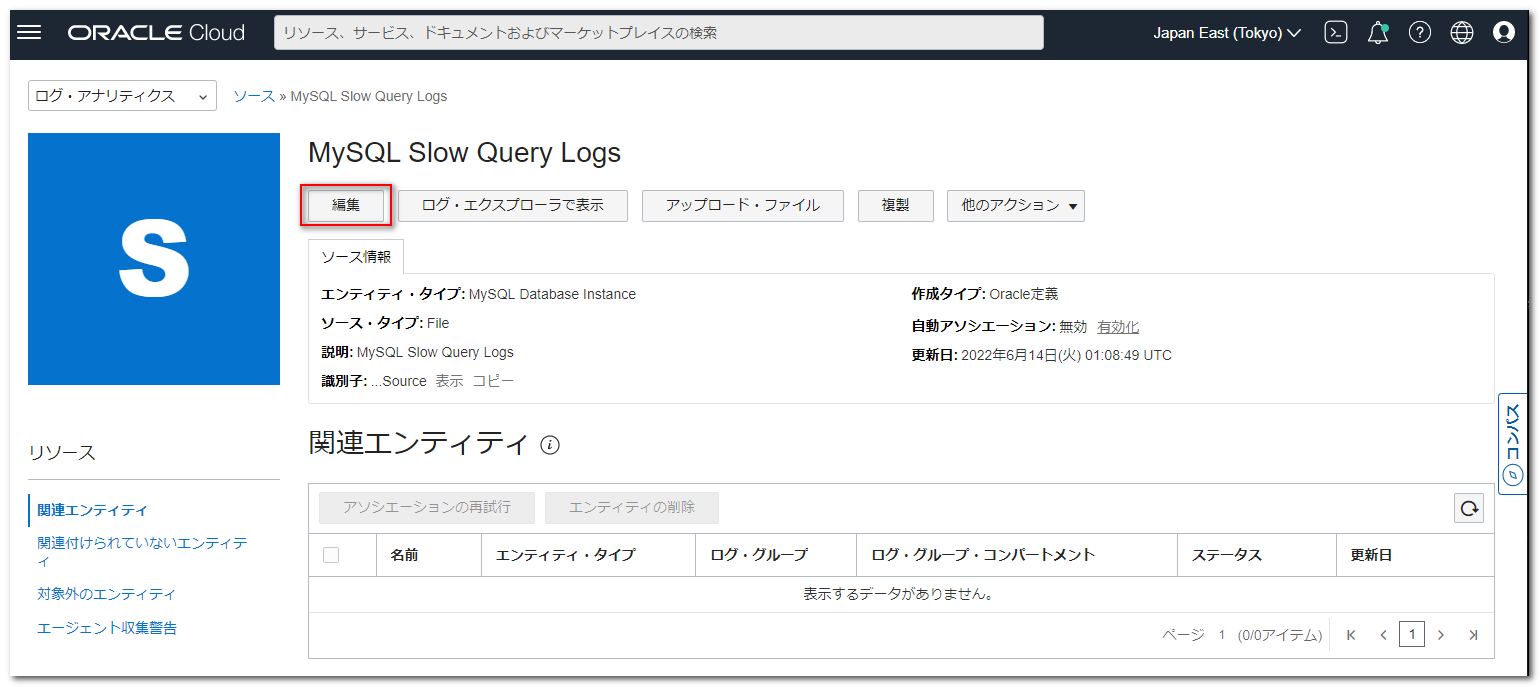The image size is (1540, 687).
Task: Open the notifications bell
Action: pyautogui.click(x=1378, y=33)
